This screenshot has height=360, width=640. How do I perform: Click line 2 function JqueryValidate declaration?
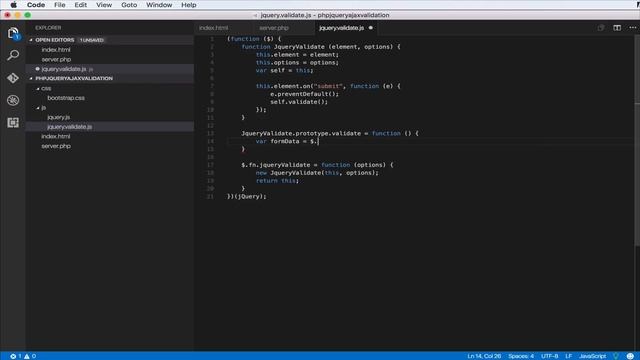321,47
